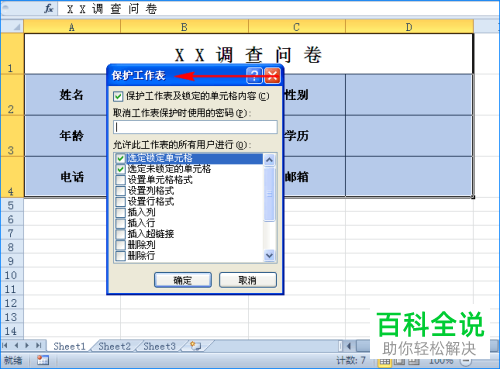Check the 插入超链接 checkbox
Image resolution: width=500 pixels, height=369 pixels.
tap(120, 234)
